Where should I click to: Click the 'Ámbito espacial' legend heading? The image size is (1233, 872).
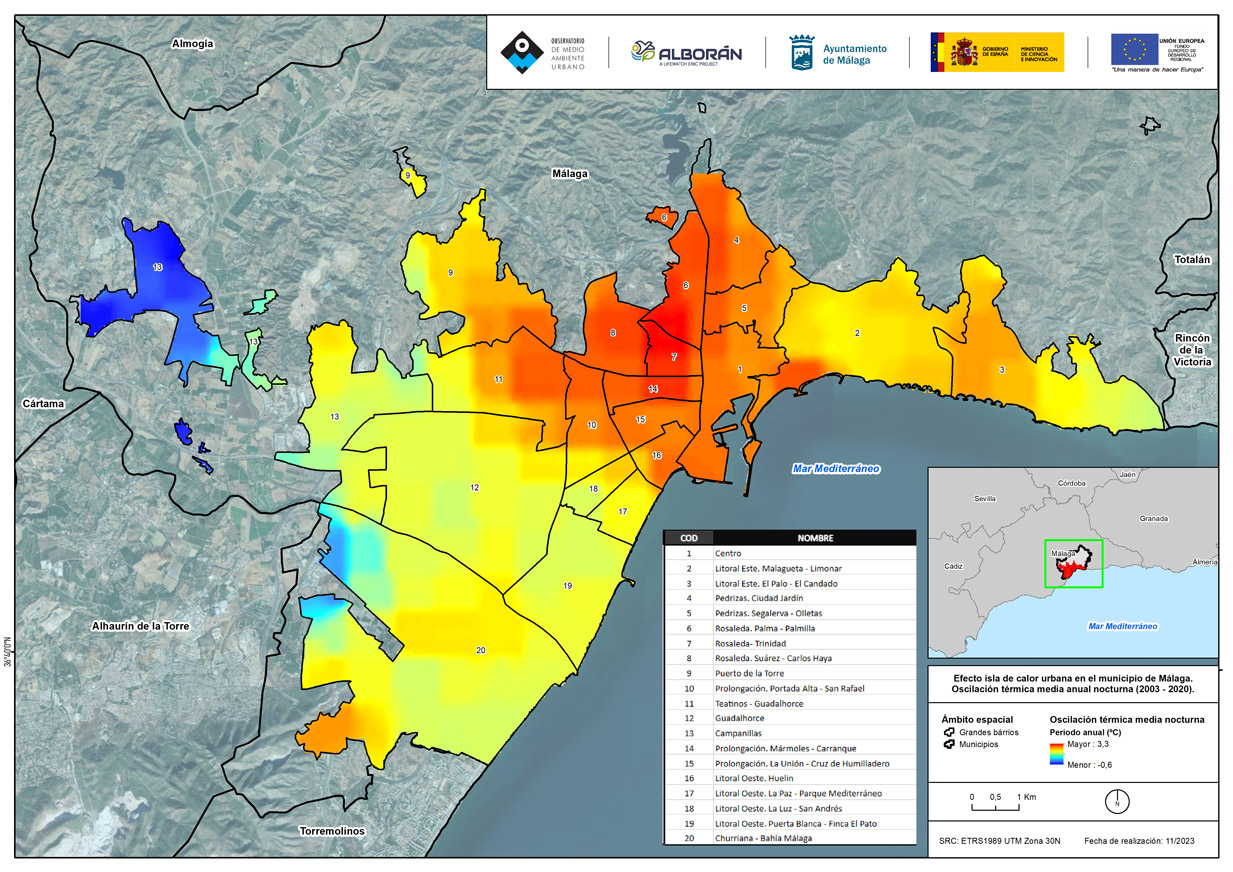977,719
